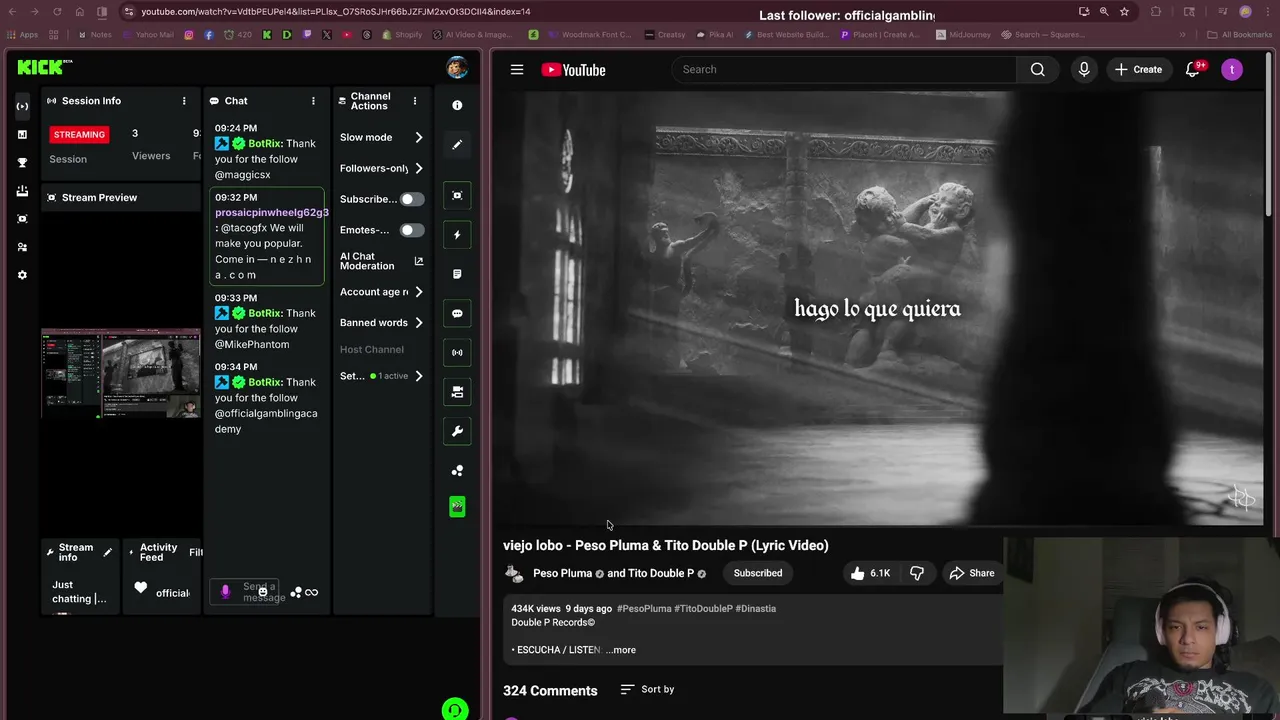The width and height of the screenshot is (1280, 720).
Task: Start voice search with microphone icon
Action: (1084, 70)
